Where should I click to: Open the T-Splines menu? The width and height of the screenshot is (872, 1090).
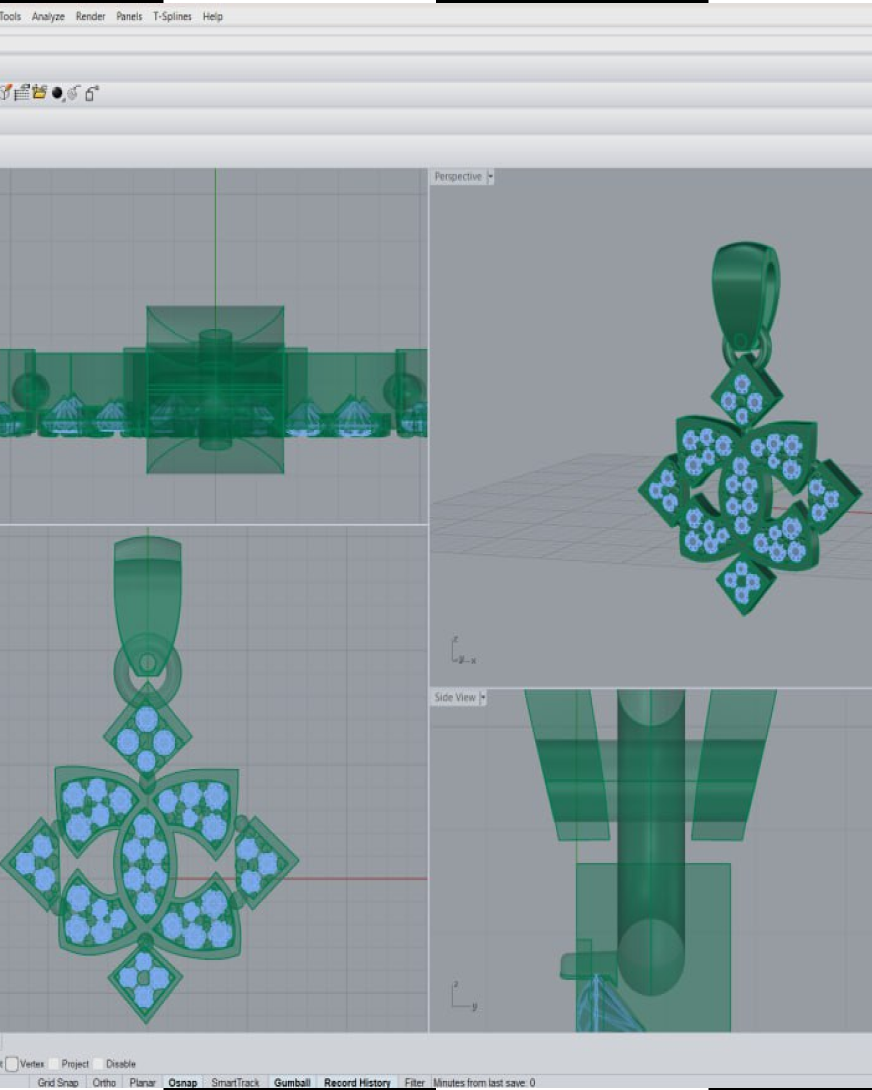pyautogui.click(x=172, y=17)
